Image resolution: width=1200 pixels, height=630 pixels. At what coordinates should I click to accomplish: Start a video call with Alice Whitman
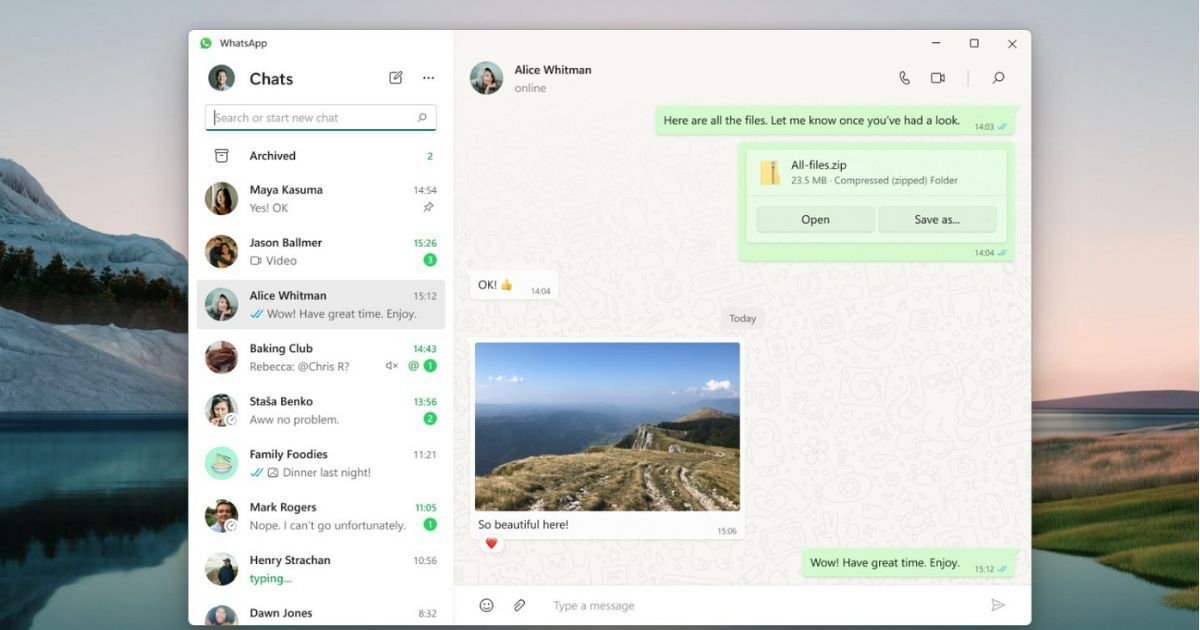[x=938, y=78]
